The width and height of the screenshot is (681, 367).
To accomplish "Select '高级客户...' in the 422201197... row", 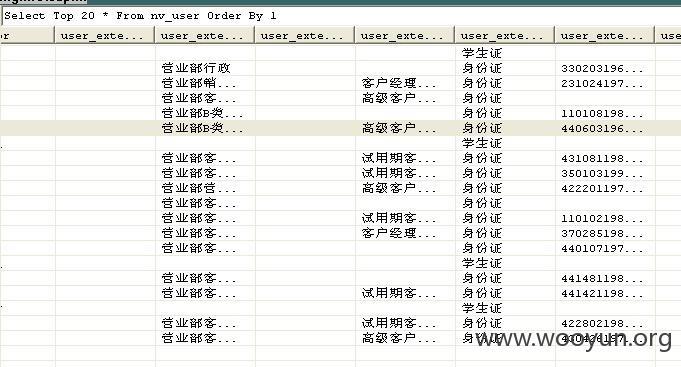I will point(399,188).
